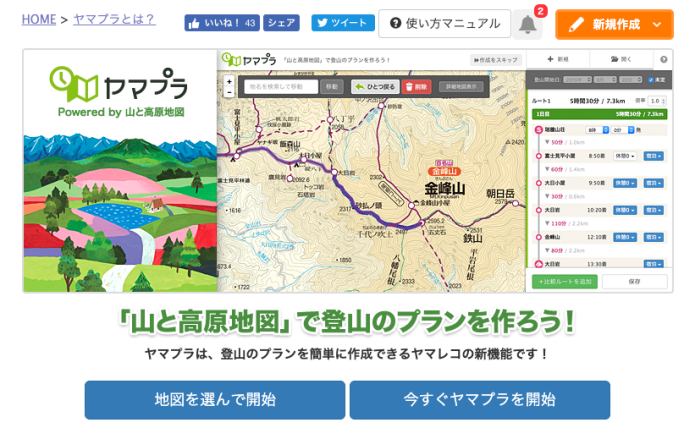Open the ヤマプラ preview hero image
Viewport: 695px width, 439px height.
(348, 171)
